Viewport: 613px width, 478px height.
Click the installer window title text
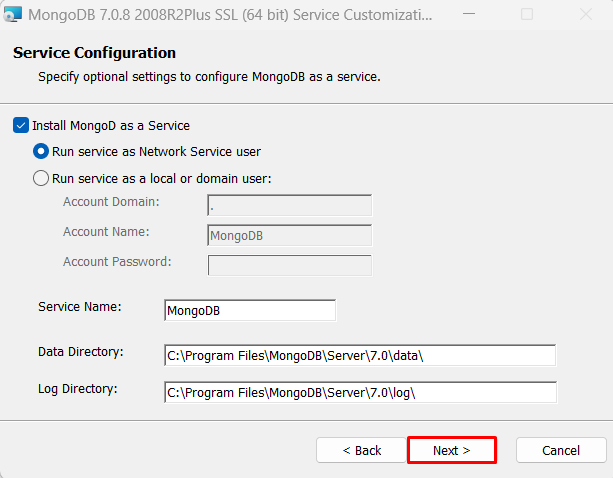click(x=230, y=15)
